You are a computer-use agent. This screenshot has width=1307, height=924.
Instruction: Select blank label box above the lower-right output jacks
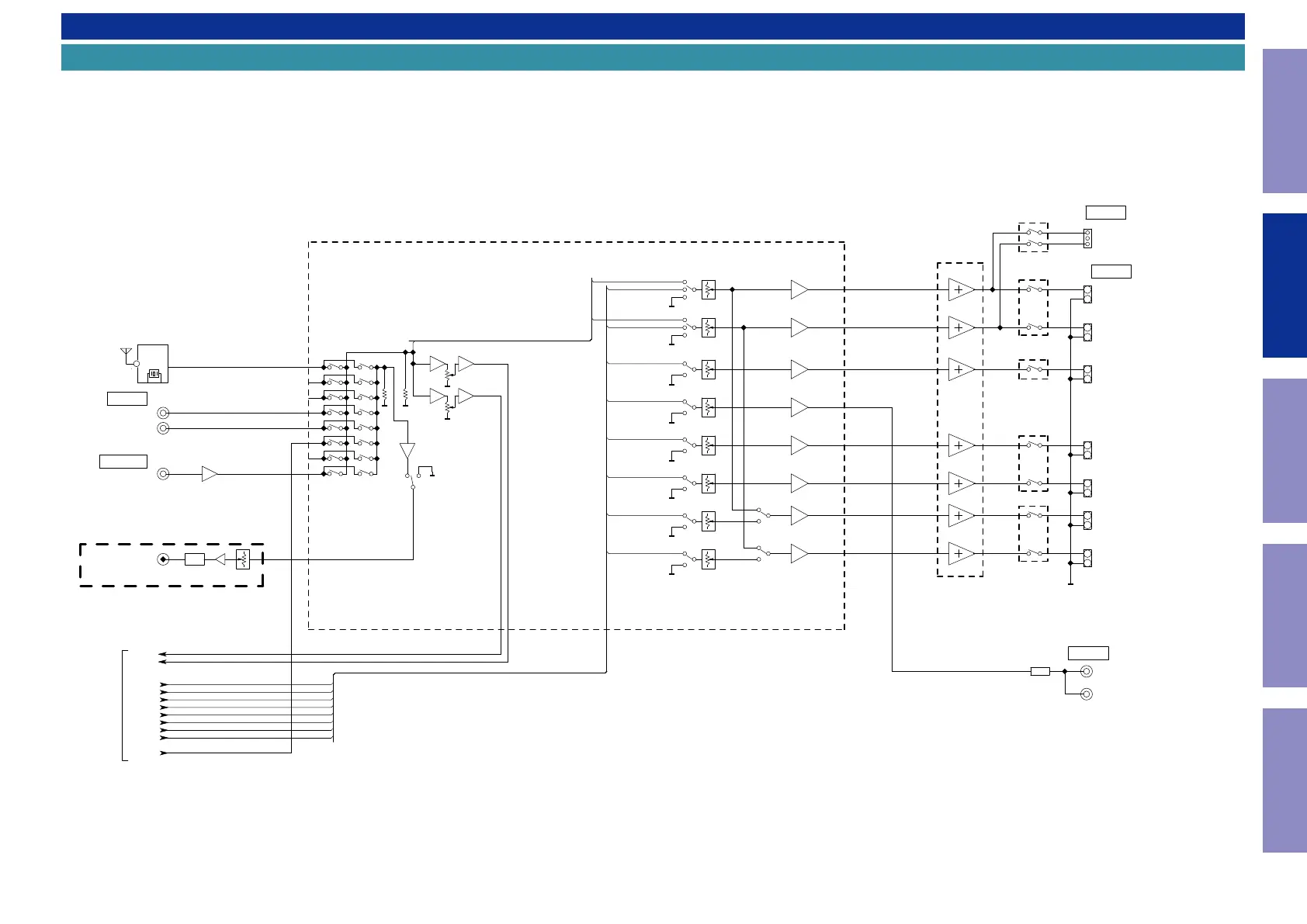(1089, 653)
